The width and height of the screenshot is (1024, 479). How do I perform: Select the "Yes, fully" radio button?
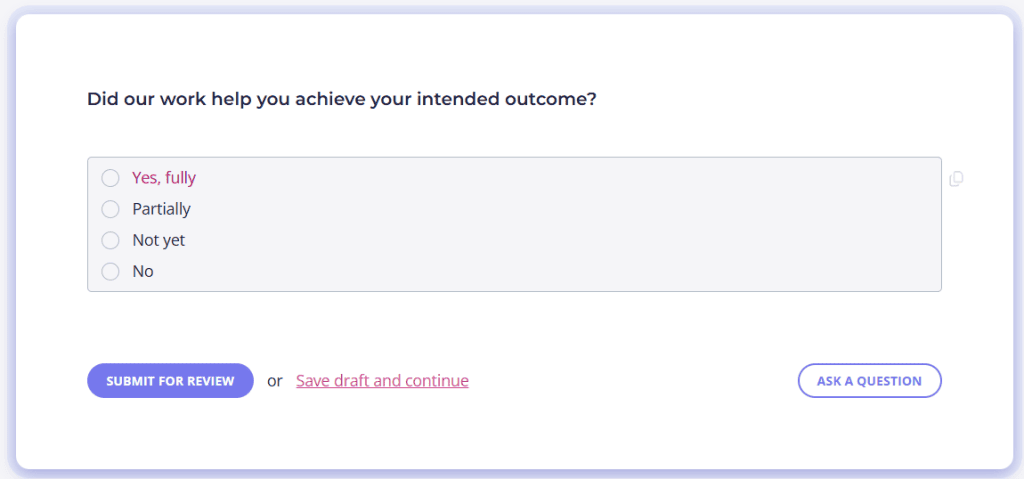click(111, 178)
